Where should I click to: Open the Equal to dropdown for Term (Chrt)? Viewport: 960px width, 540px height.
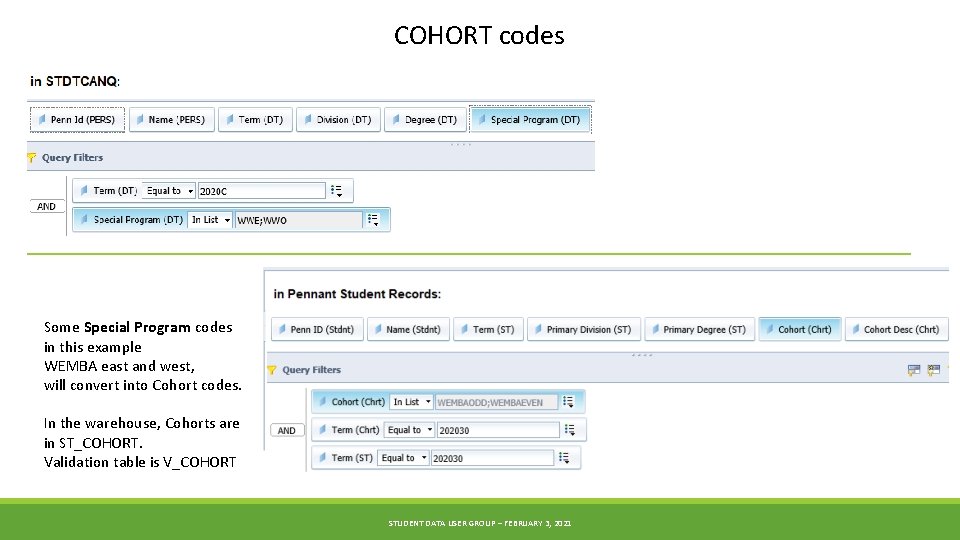[x=409, y=430]
